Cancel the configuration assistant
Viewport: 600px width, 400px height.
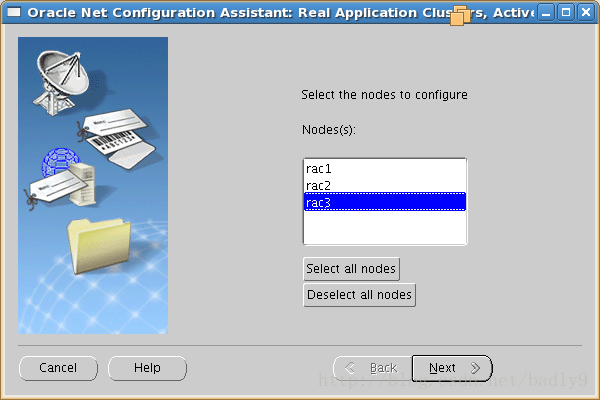(58, 368)
